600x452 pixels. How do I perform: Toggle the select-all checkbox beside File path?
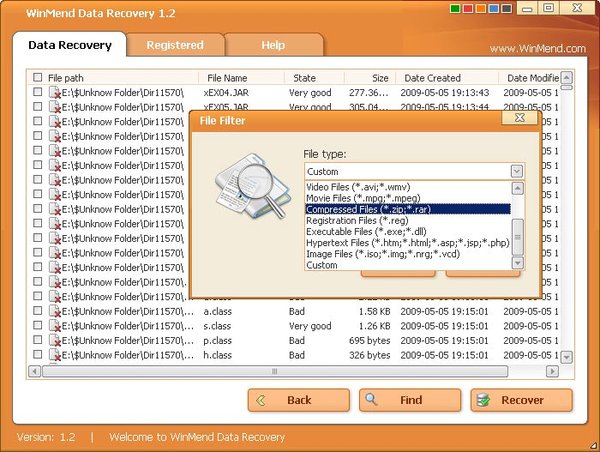coord(38,77)
